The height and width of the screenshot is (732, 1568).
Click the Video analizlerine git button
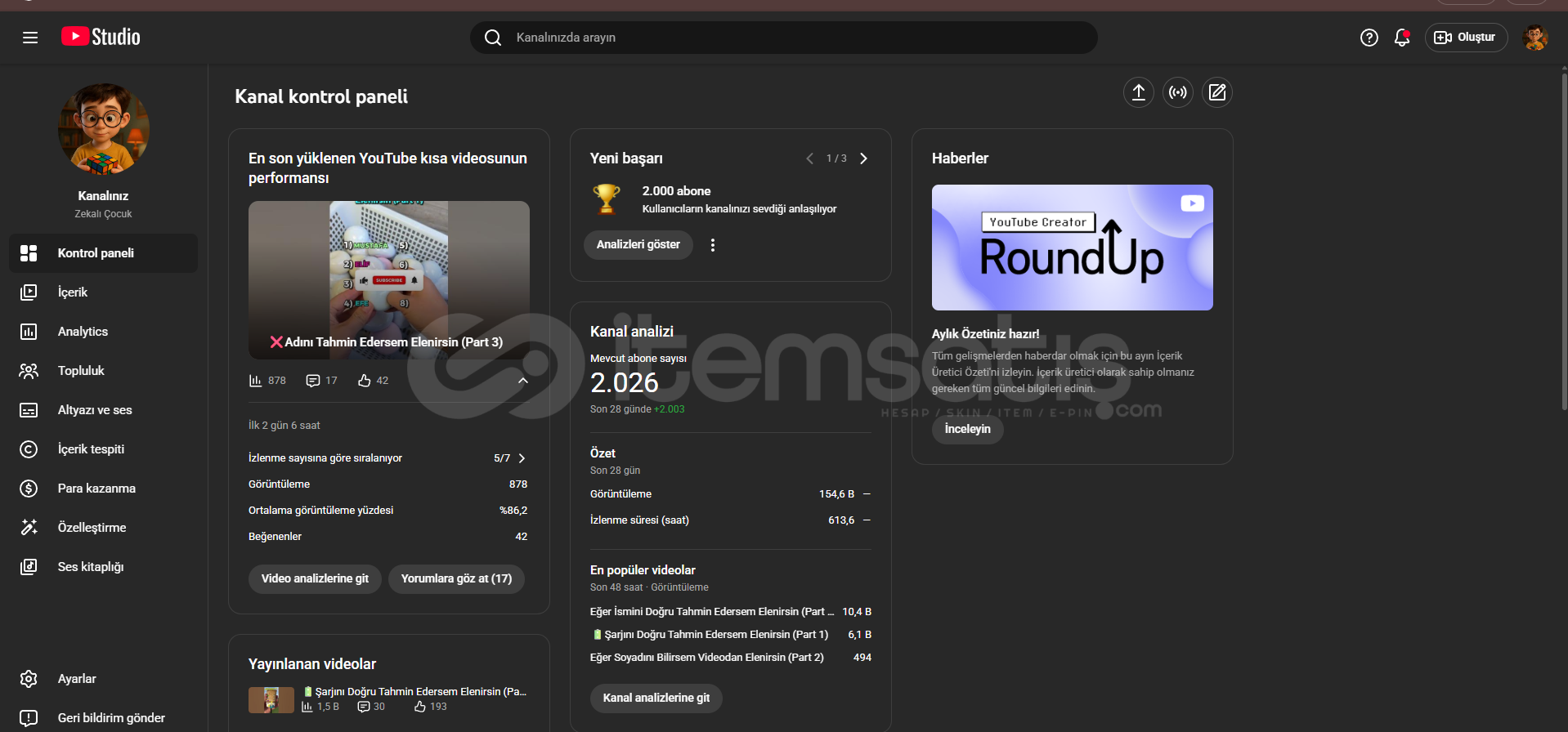click(315, 578)
